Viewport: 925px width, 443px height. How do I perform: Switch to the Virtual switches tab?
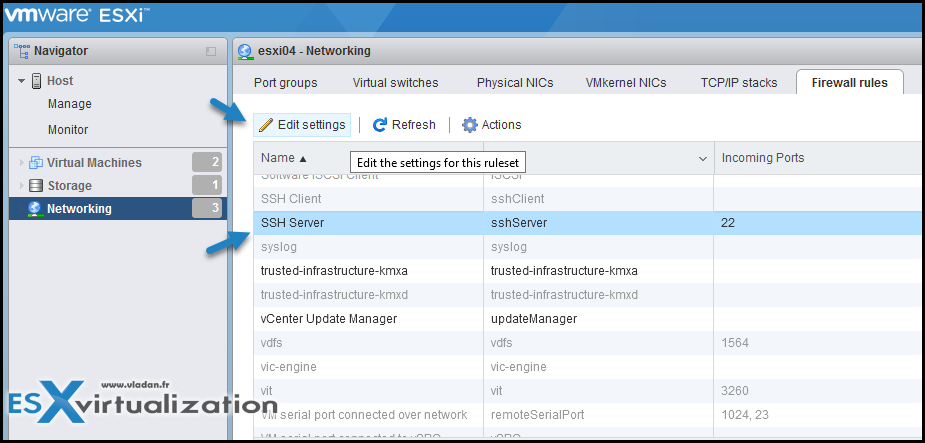click(395, 83)
